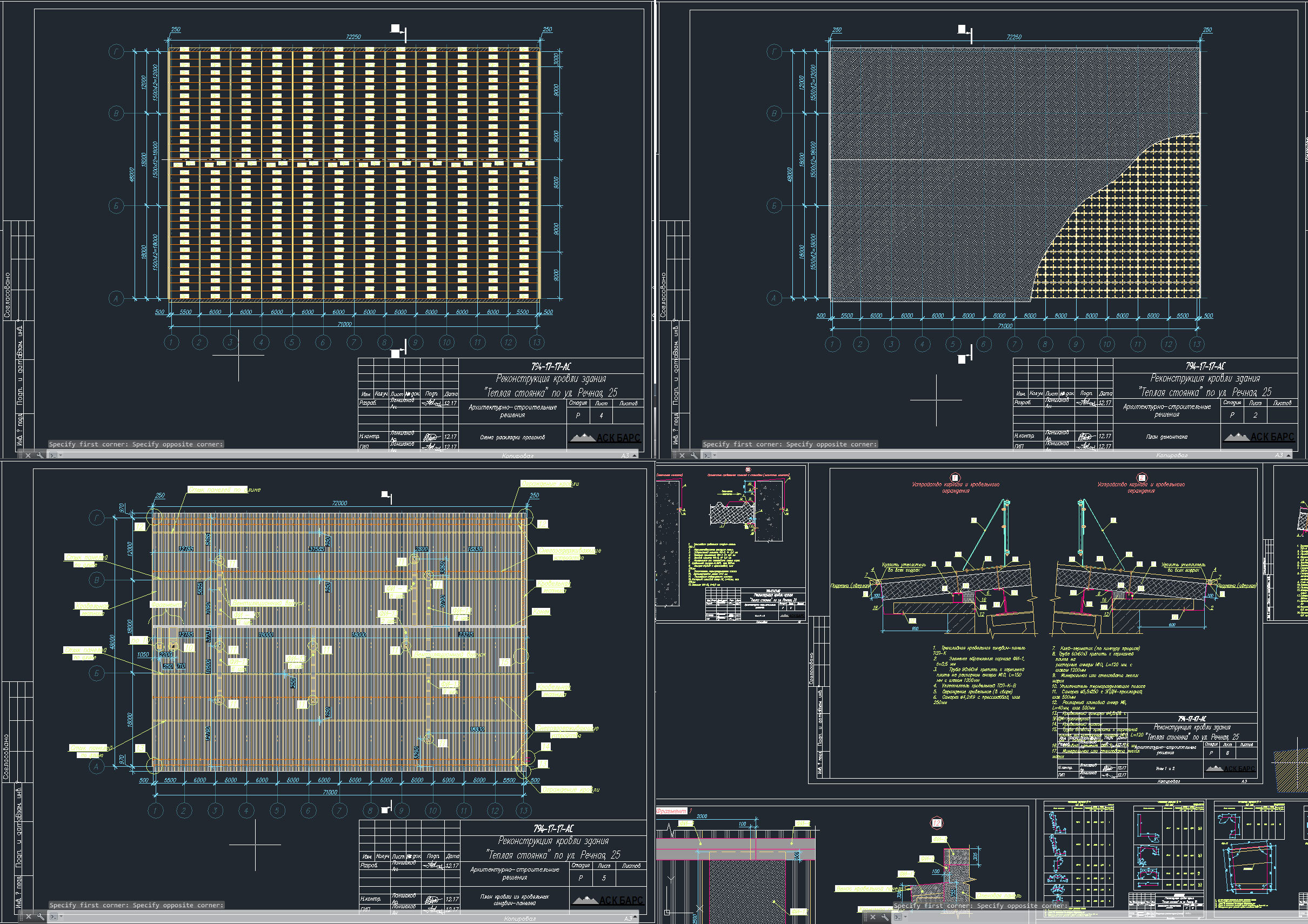Open recent commands arrow in roof plan viewport
This screenshot has height=924, width=1308.
tap(61, 916)
